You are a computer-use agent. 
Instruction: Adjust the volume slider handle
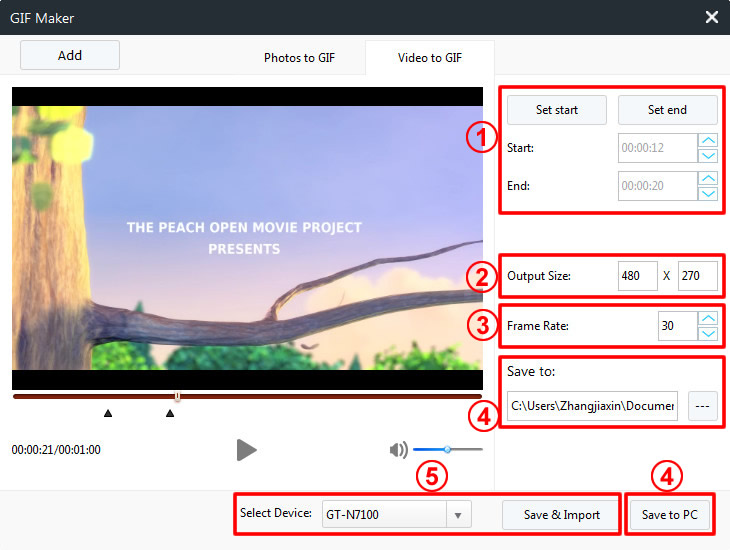447,449
